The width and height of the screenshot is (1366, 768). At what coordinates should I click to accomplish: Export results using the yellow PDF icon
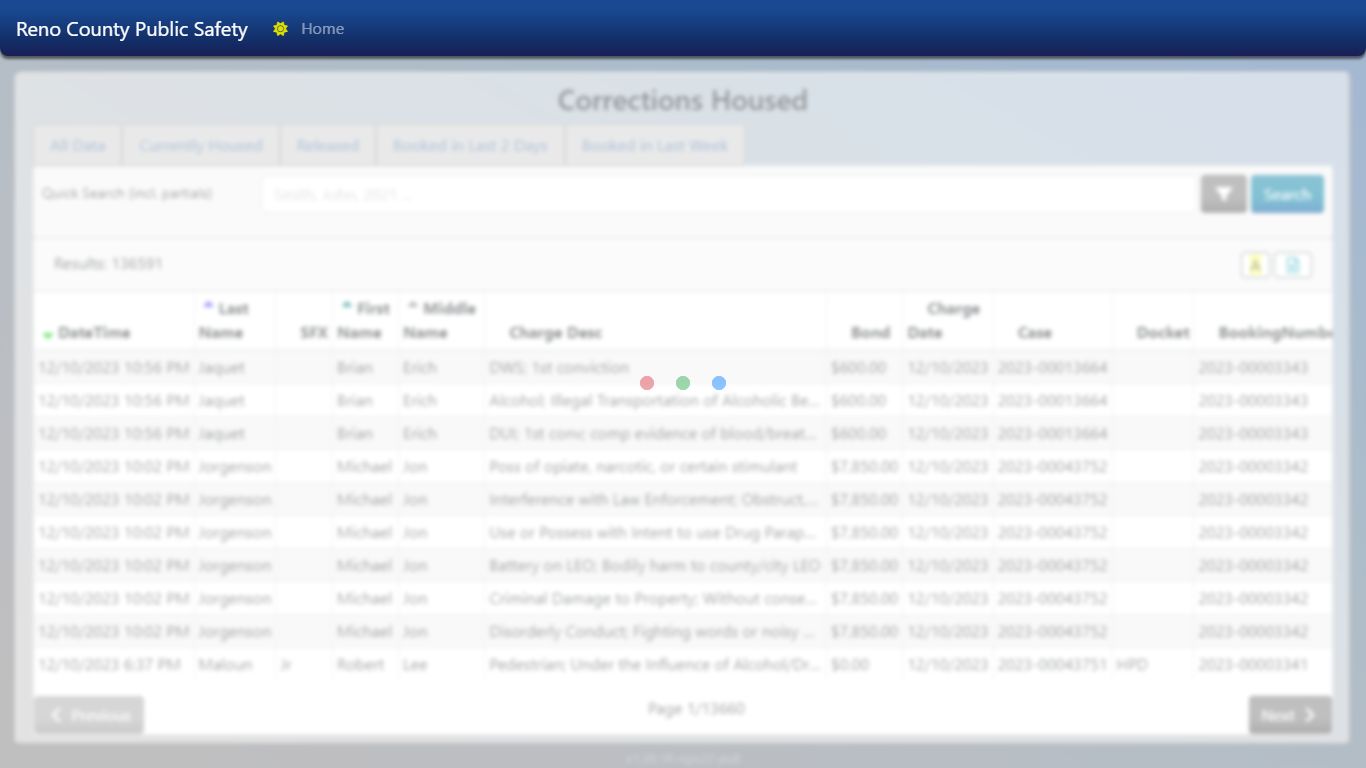point(1255,265)
